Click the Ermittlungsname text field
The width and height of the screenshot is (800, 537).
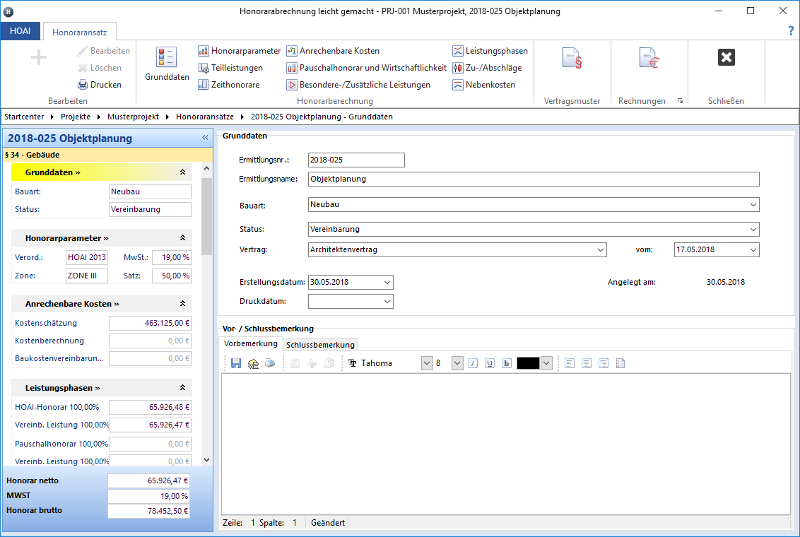click(533, 180)
